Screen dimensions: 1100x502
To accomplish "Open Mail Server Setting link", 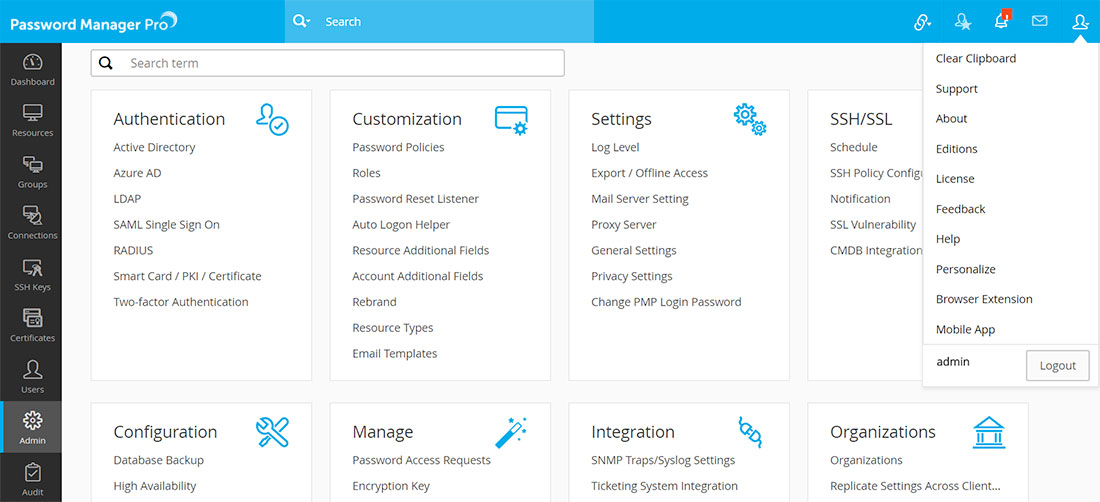I will [640, 199].
